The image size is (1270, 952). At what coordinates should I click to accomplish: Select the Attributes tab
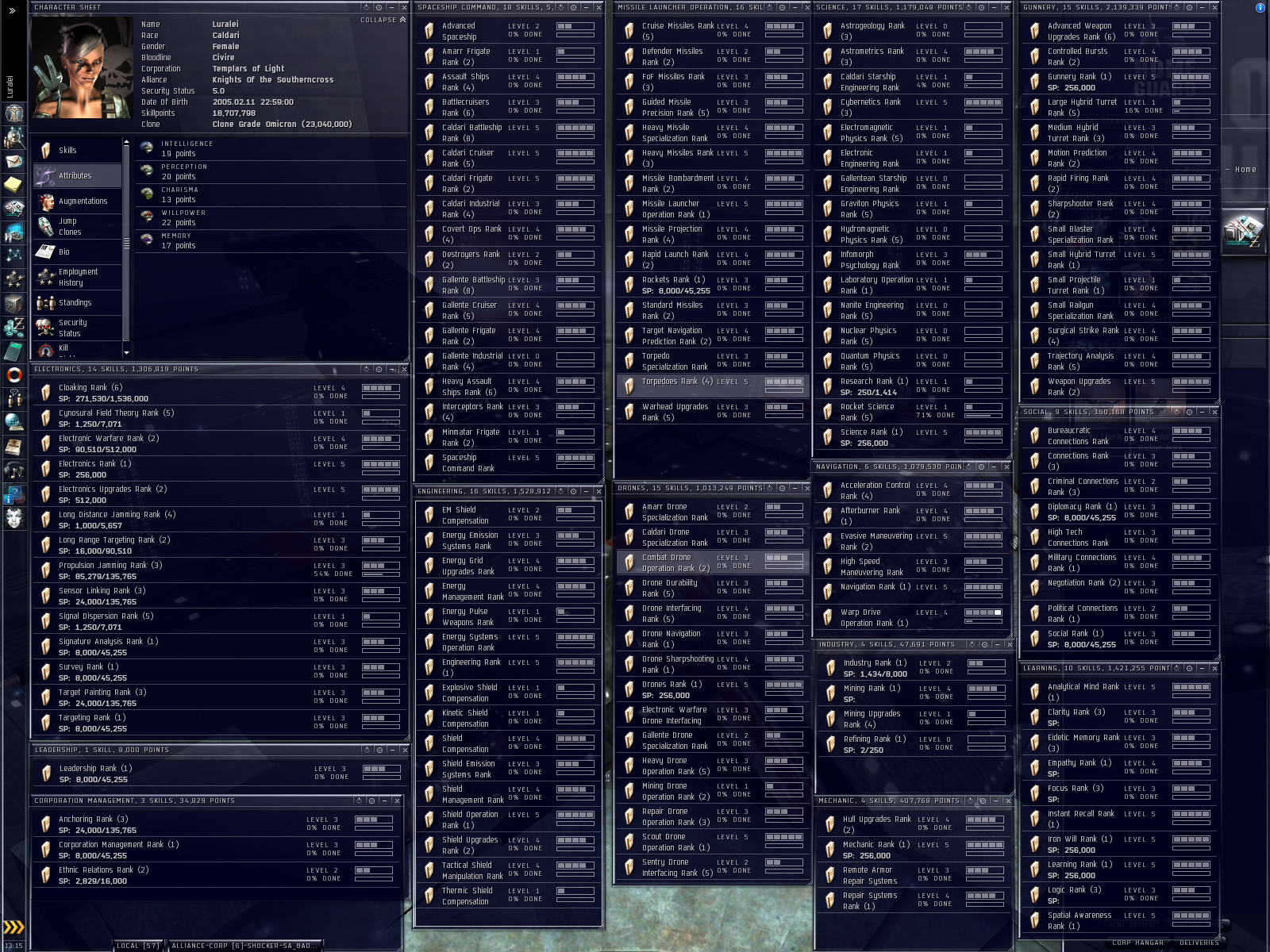78,175
